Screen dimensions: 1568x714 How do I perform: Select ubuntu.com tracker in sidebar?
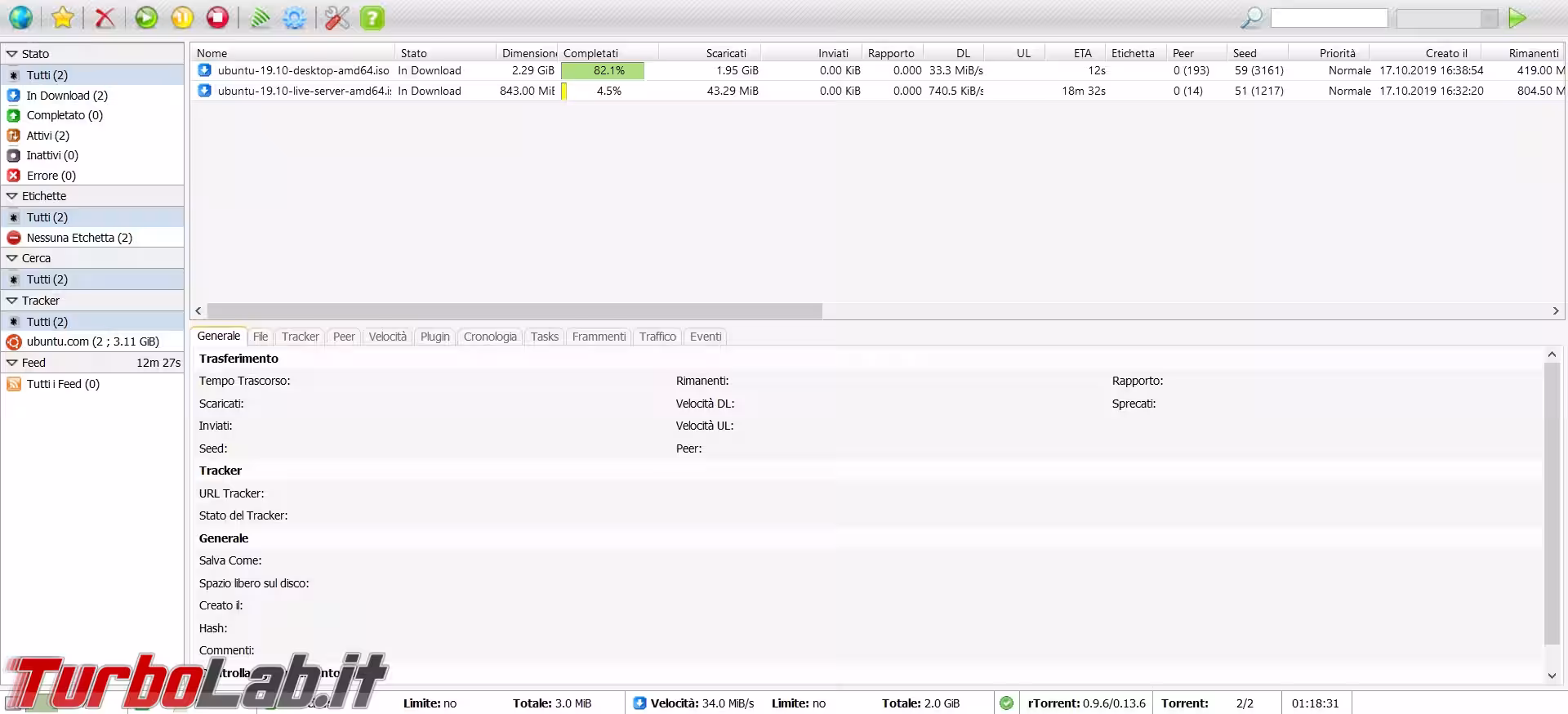point(92,341)
